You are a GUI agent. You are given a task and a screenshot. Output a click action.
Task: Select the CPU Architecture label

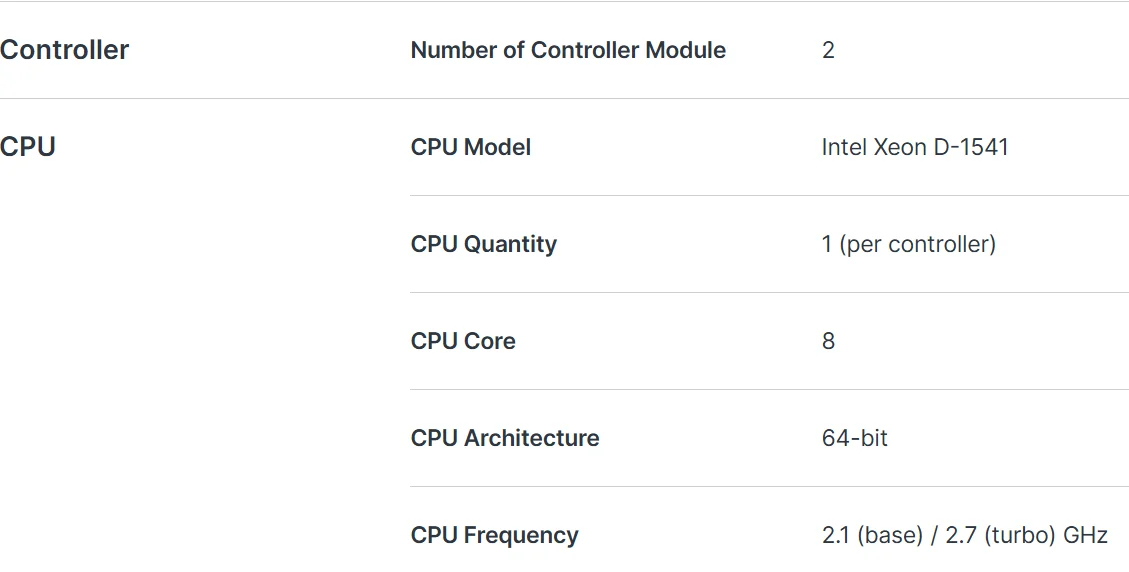click(505, 438)
